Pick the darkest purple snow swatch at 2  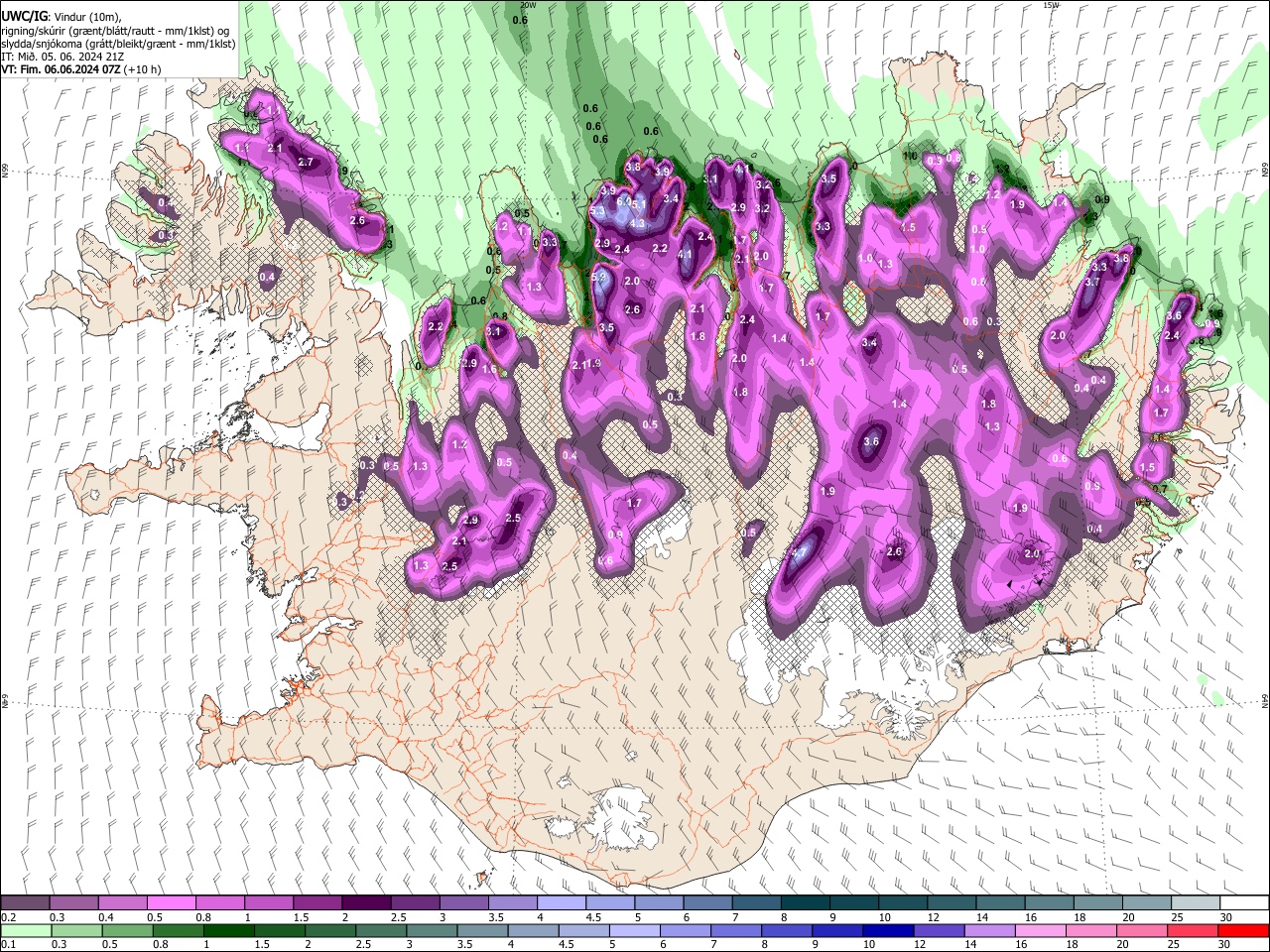[366, 903]
